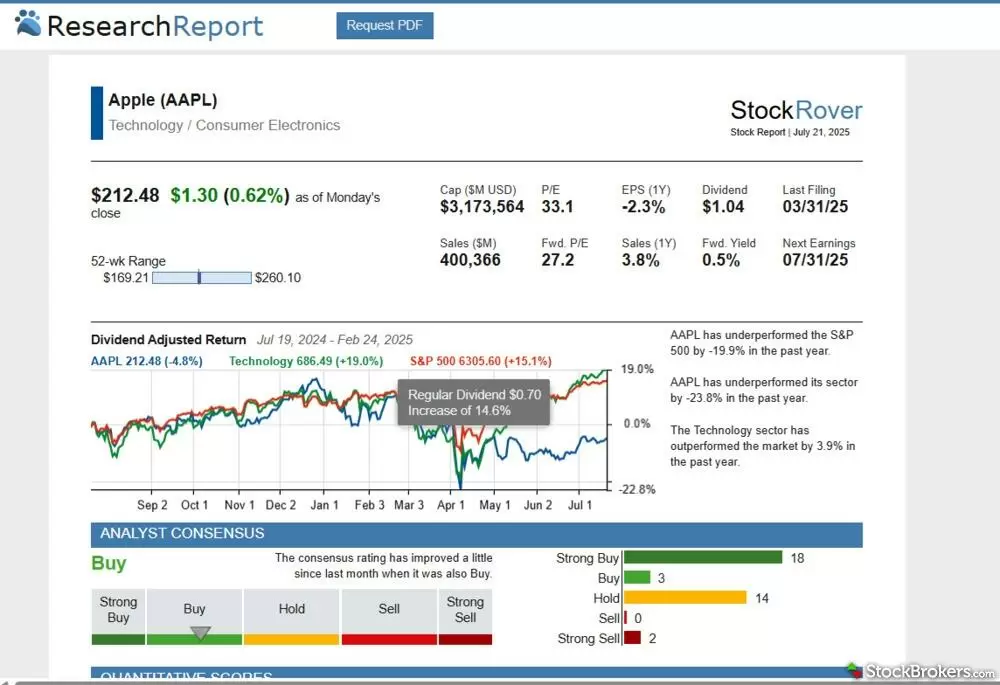Click the green Buy consensus rating text
Screen dimensions: 1000x685
(x=109, y=563)
